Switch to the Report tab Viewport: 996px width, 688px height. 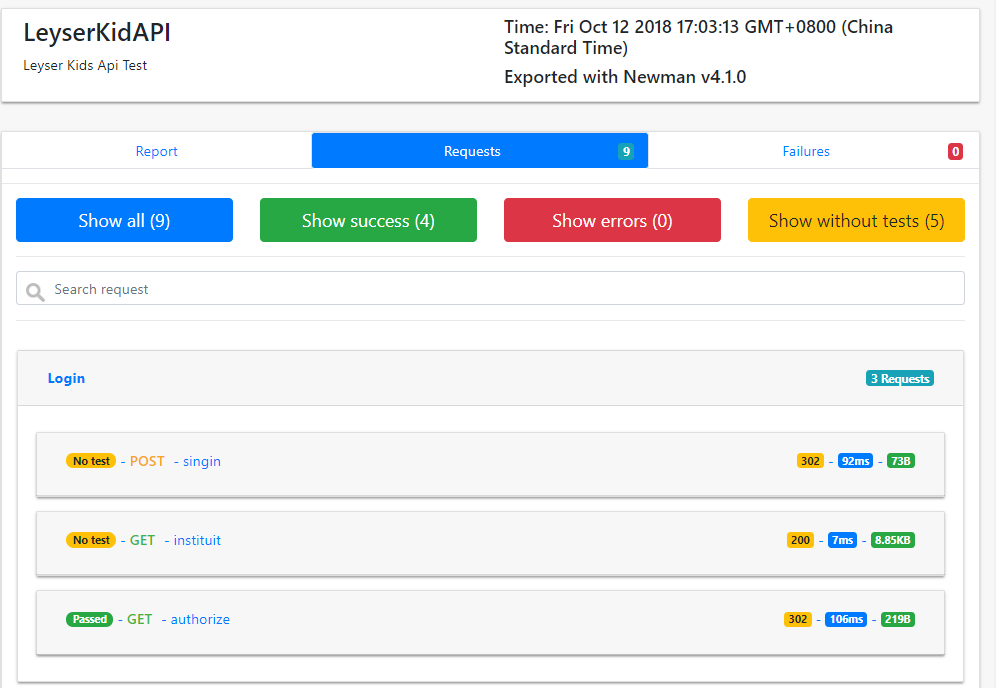(x=156, y=151)
